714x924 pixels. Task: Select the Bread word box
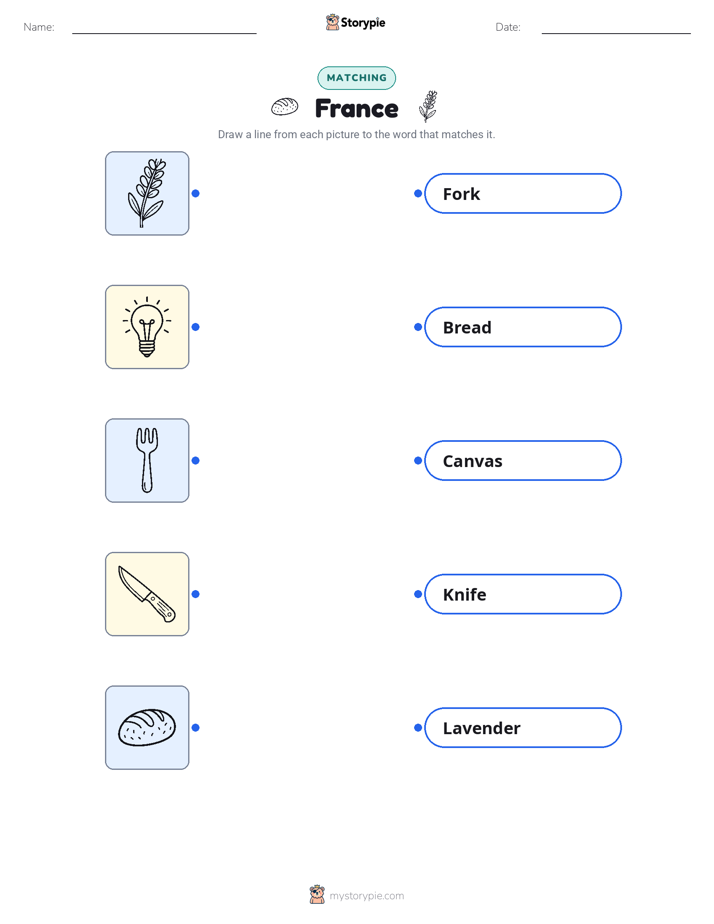click(x=523, y=327)
